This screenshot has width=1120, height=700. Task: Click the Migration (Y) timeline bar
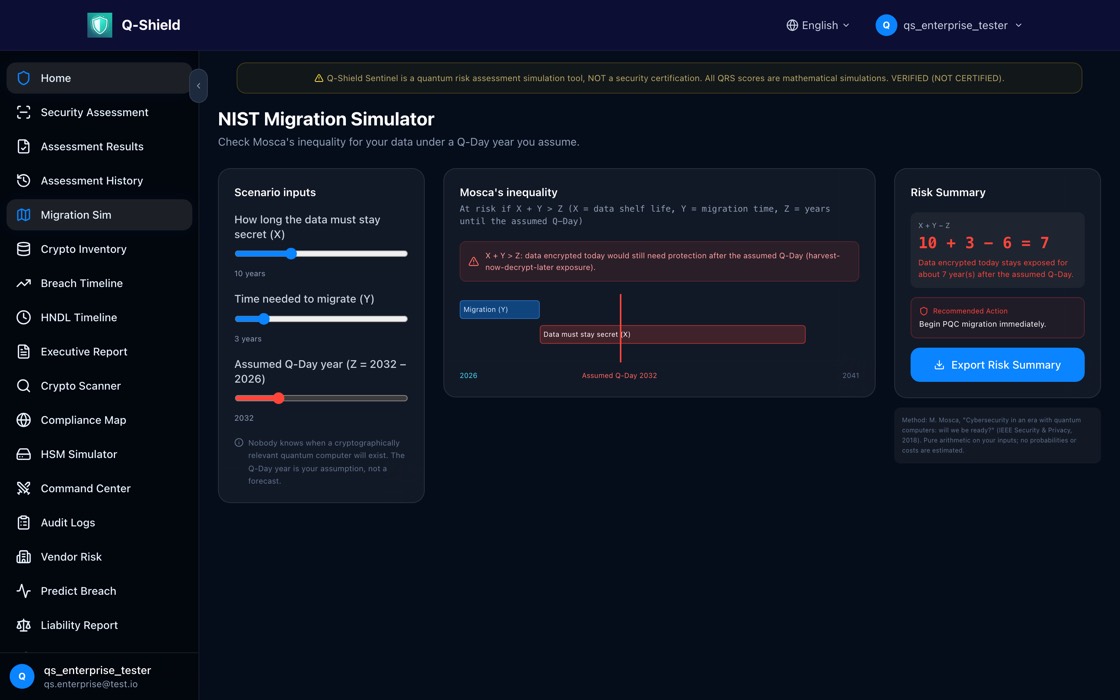[x=499, y=309]
